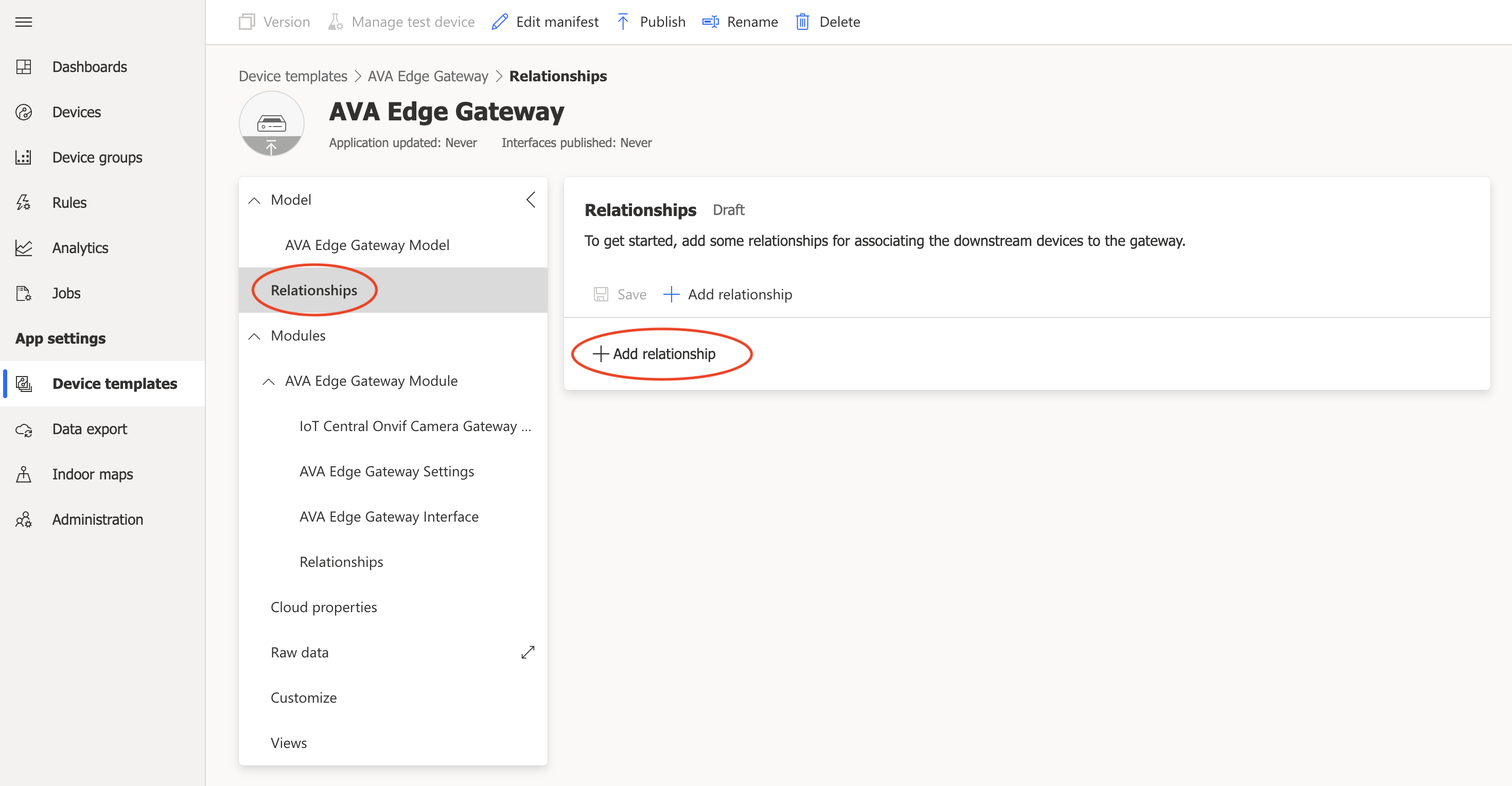Click the Data export cloud icon
This screenshot has height=786, width=1512.
click(x=24, y=430)
